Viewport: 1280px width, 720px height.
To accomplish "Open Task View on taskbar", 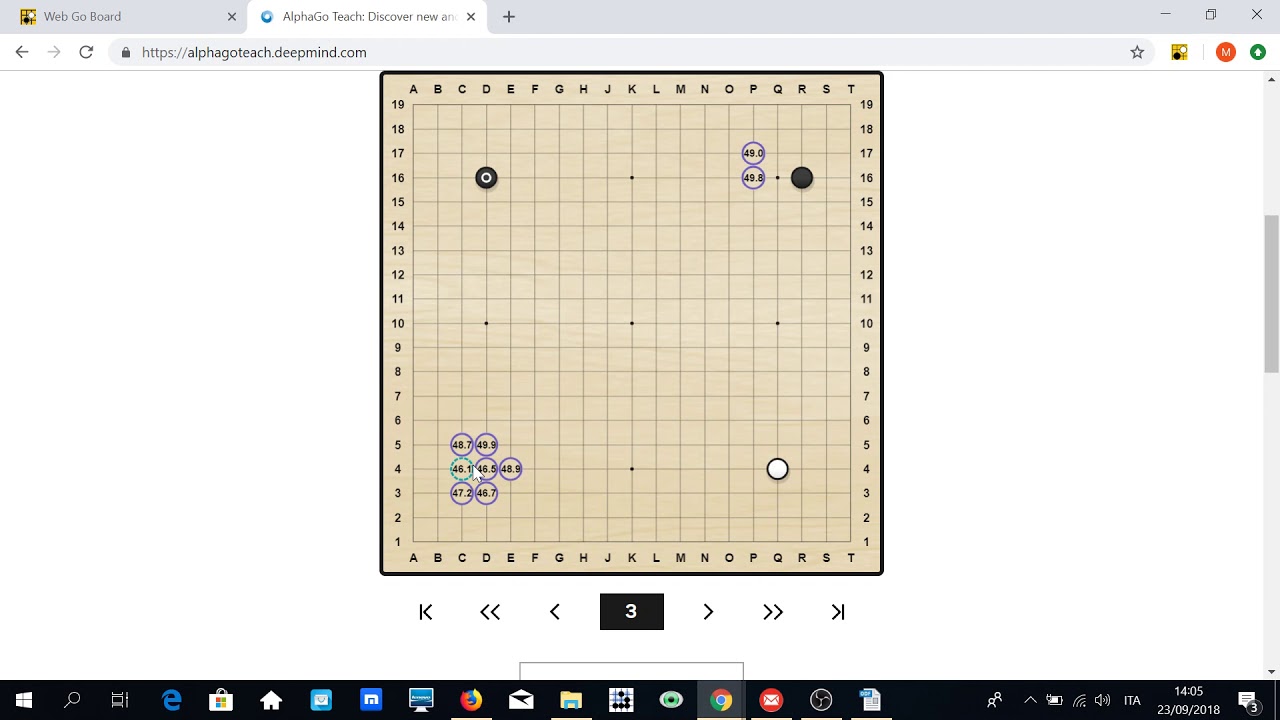I will click(x=120, y=700).
